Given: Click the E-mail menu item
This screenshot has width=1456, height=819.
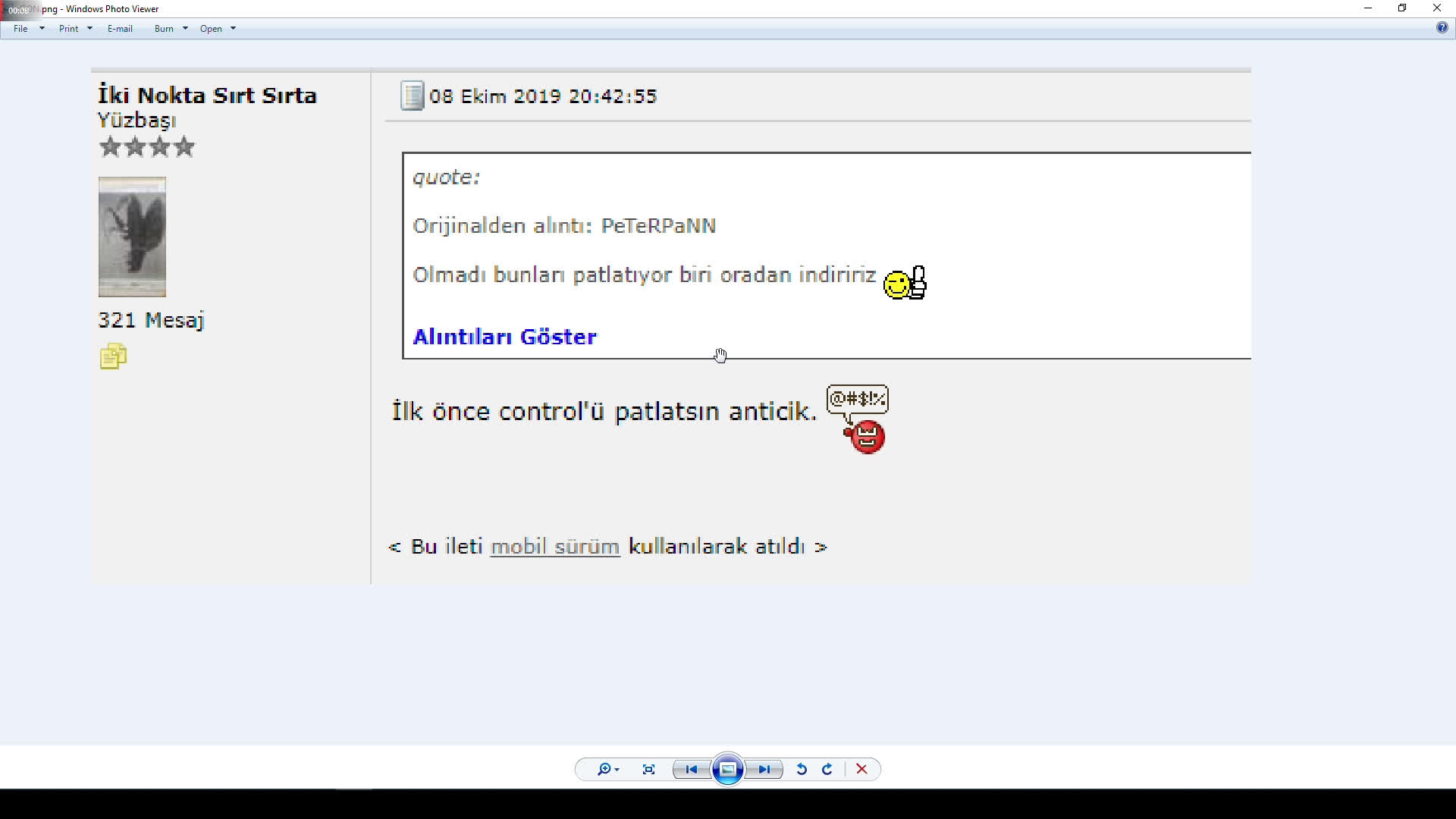Looking at the screenshot, I should (120, 29).
